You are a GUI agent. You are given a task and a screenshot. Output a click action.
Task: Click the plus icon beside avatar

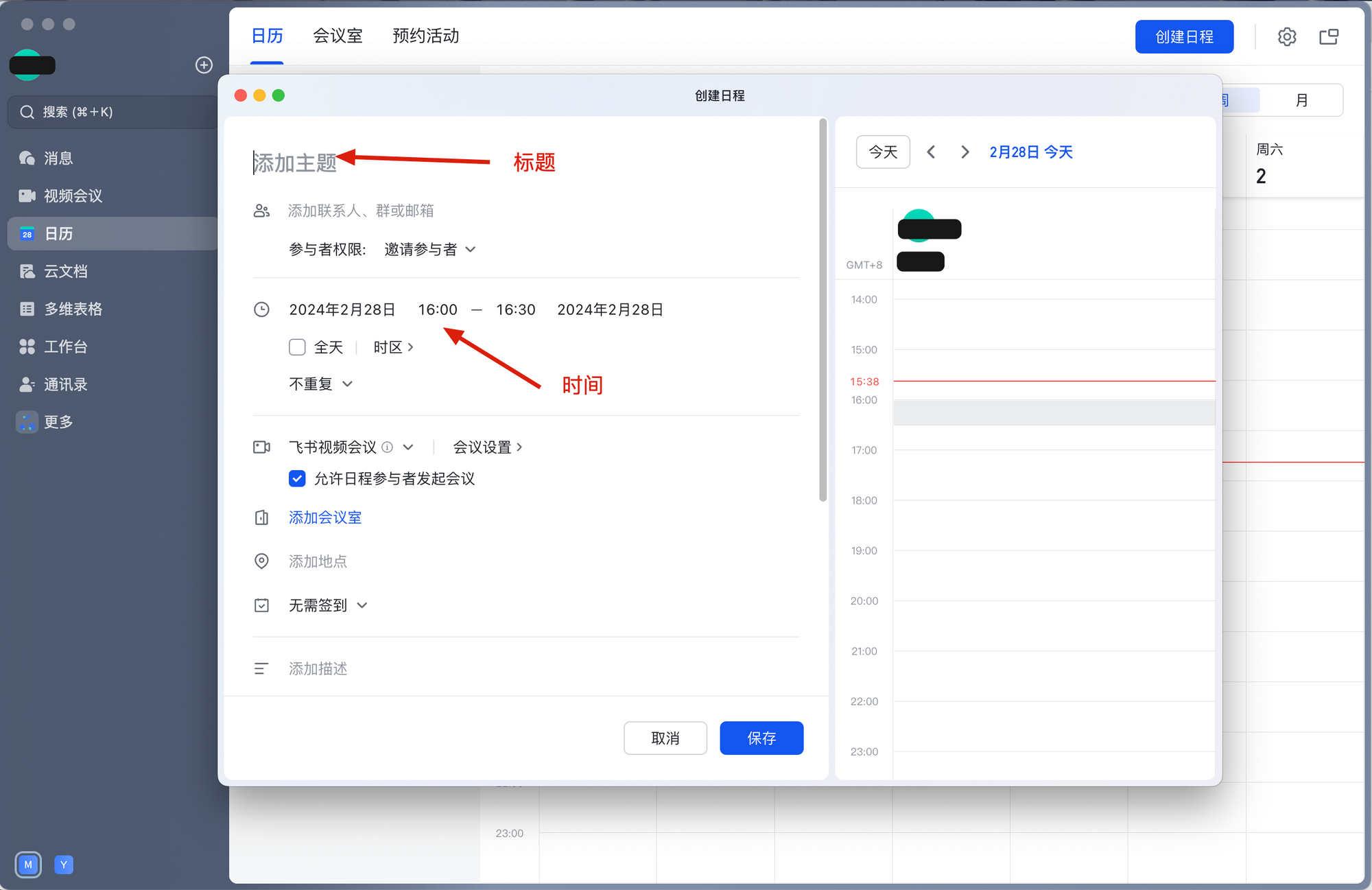click(204, 65)
